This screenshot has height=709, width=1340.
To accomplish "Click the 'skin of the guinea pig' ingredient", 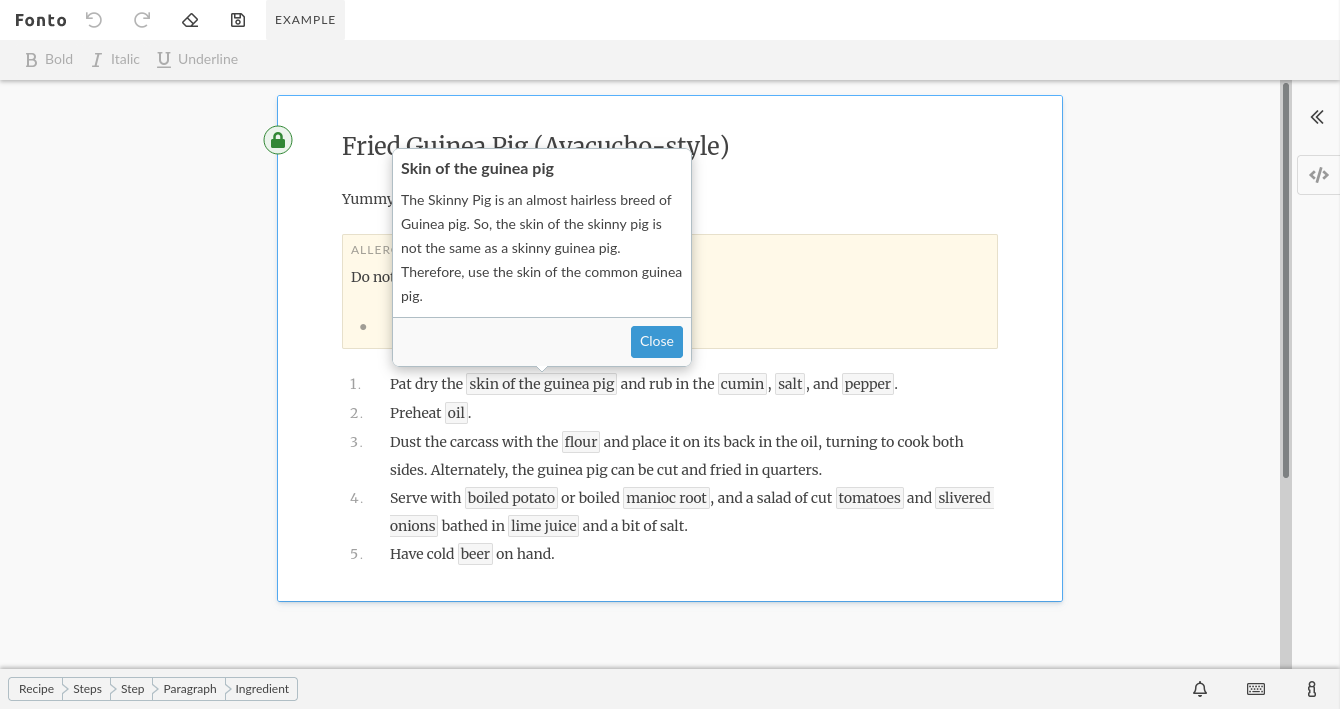I will pos(542,384).
